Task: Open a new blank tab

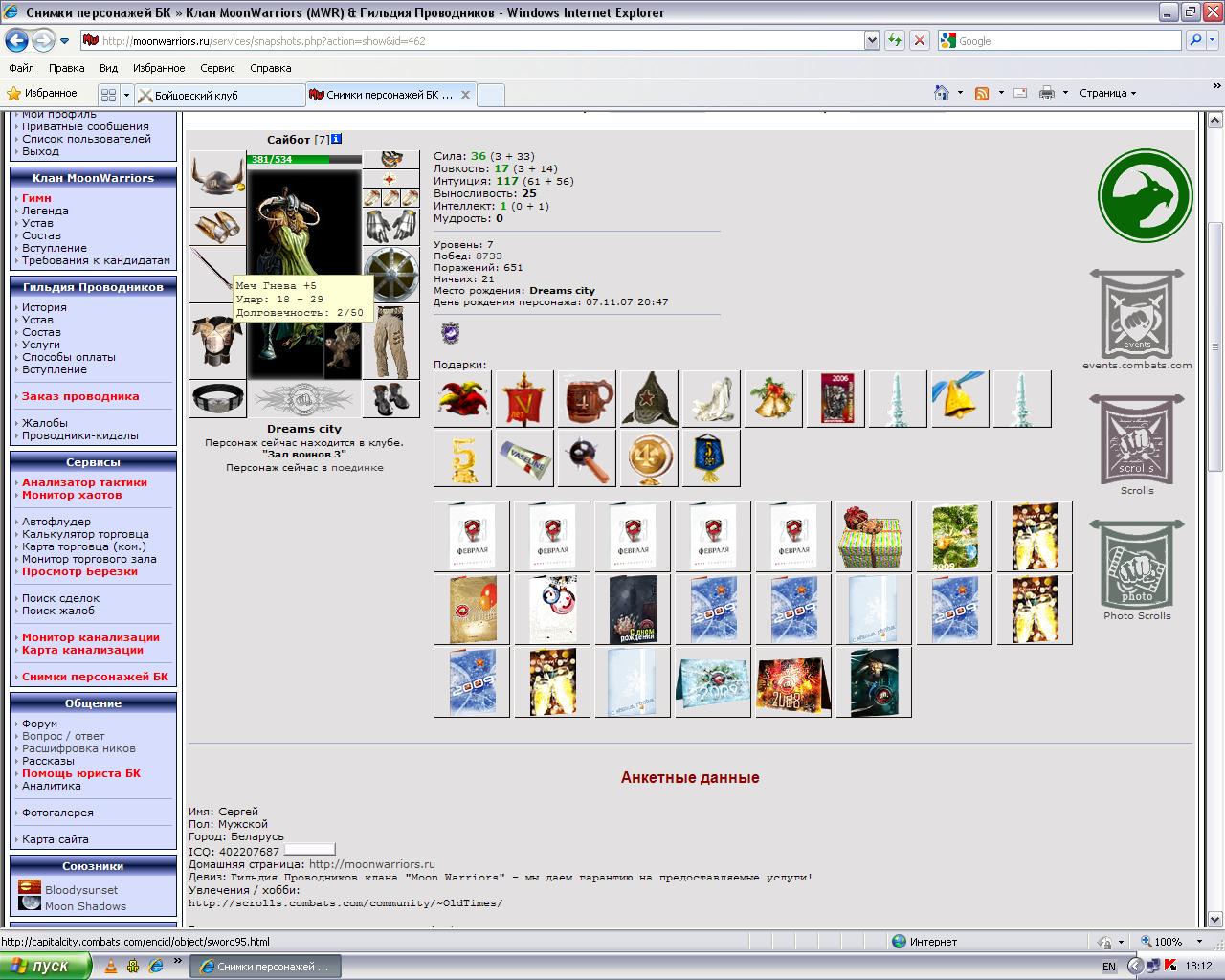Action: click(x=490, y=95)
